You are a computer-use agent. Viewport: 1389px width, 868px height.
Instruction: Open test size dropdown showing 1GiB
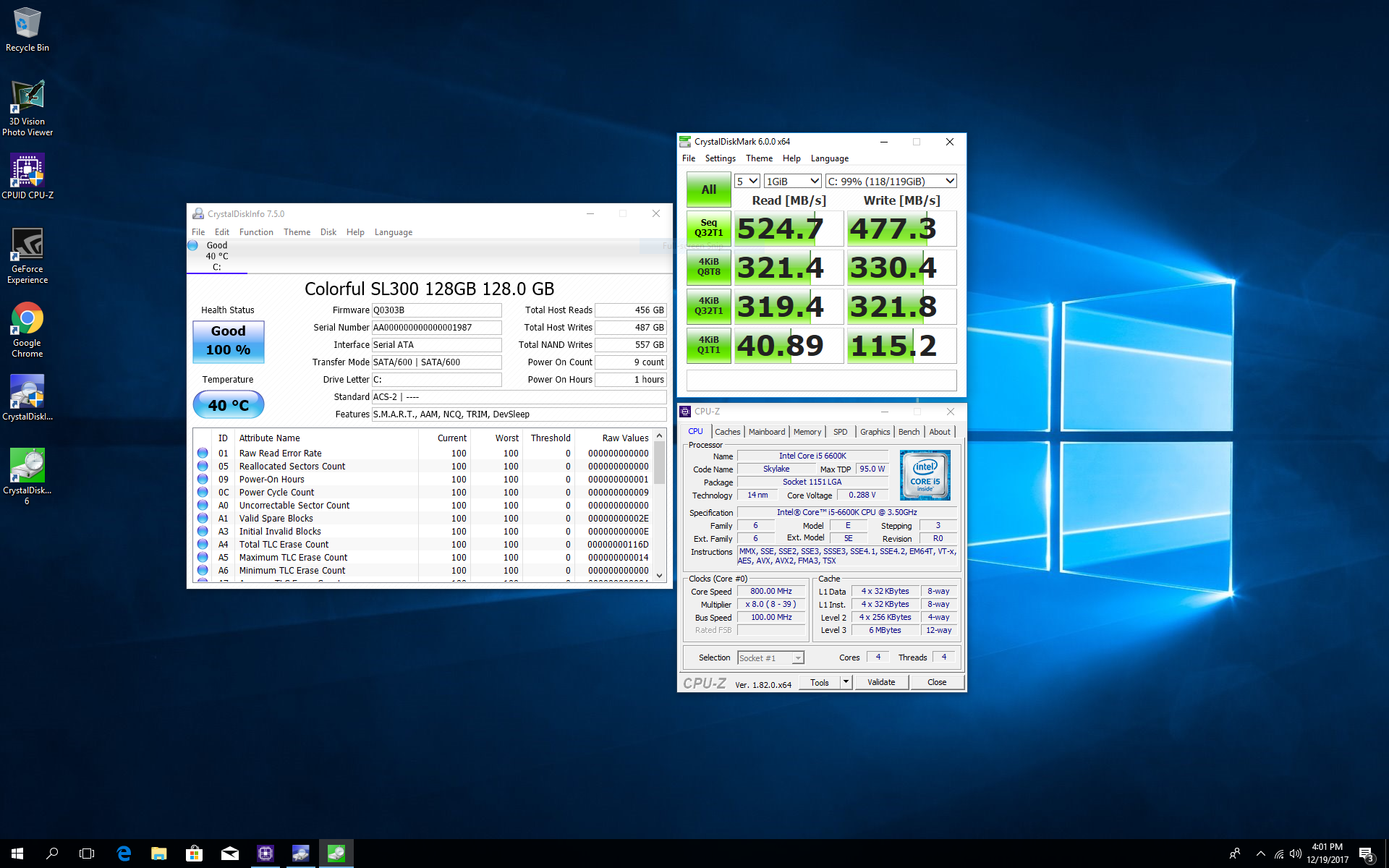pos(792,181)
